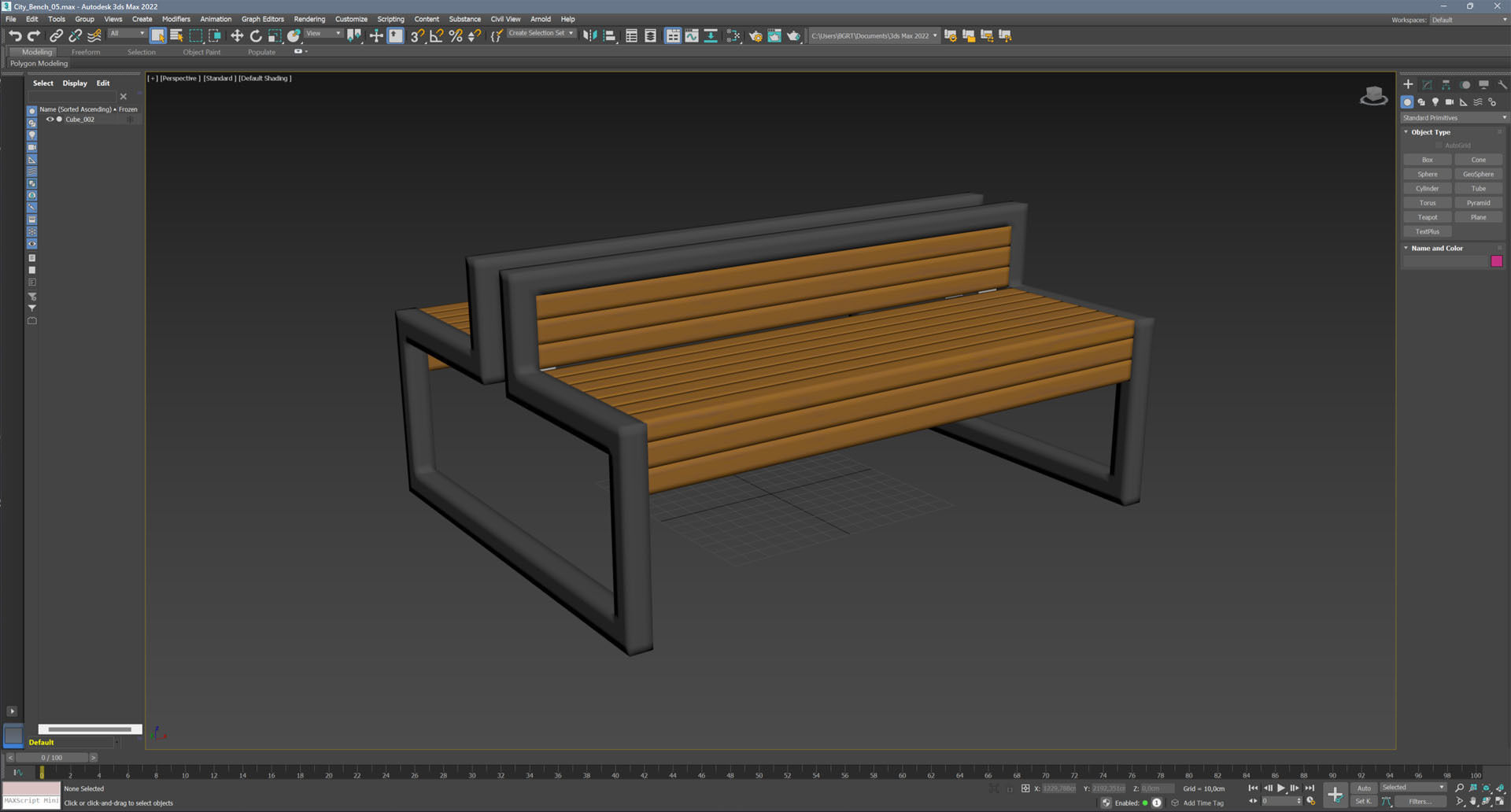
Task: Click the Set K. button
Action: click(1364, 802)
